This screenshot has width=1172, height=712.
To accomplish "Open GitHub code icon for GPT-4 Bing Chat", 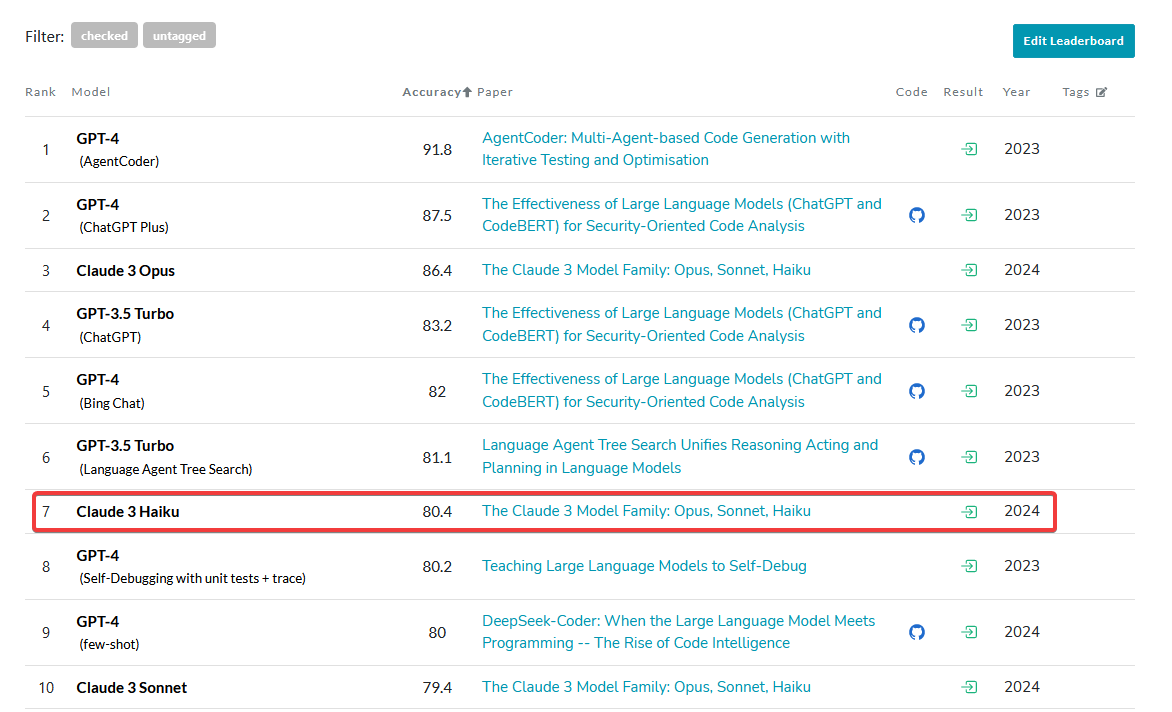I will coord(917,391).
